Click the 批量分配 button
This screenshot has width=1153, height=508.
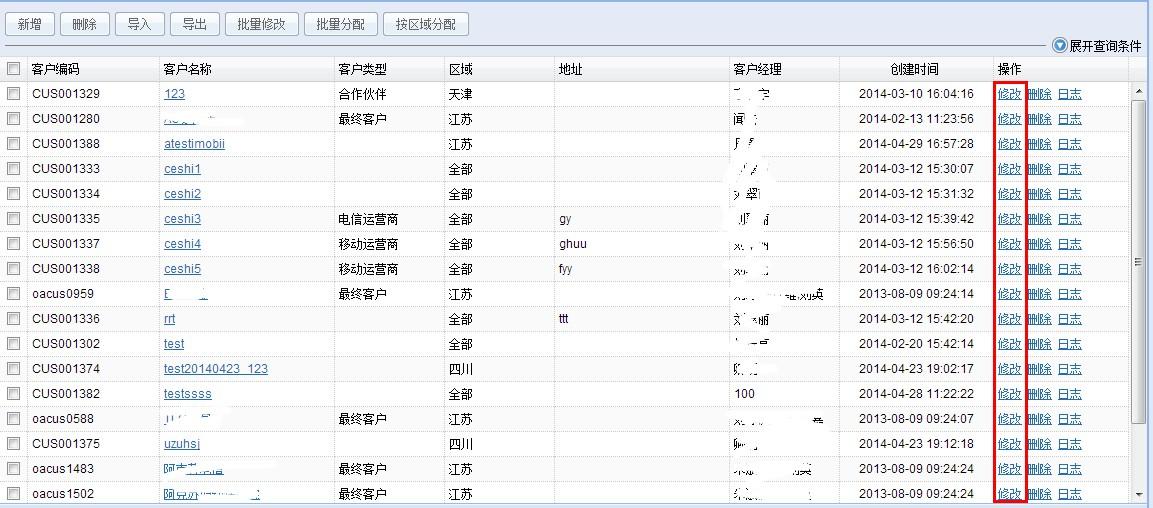340,24
